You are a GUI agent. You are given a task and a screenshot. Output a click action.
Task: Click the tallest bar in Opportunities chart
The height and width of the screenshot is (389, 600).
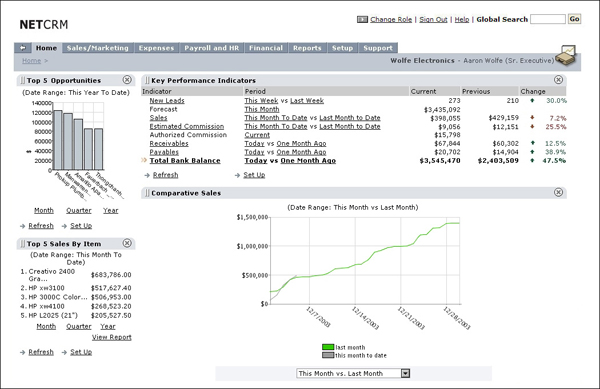[x=58, y=140]
